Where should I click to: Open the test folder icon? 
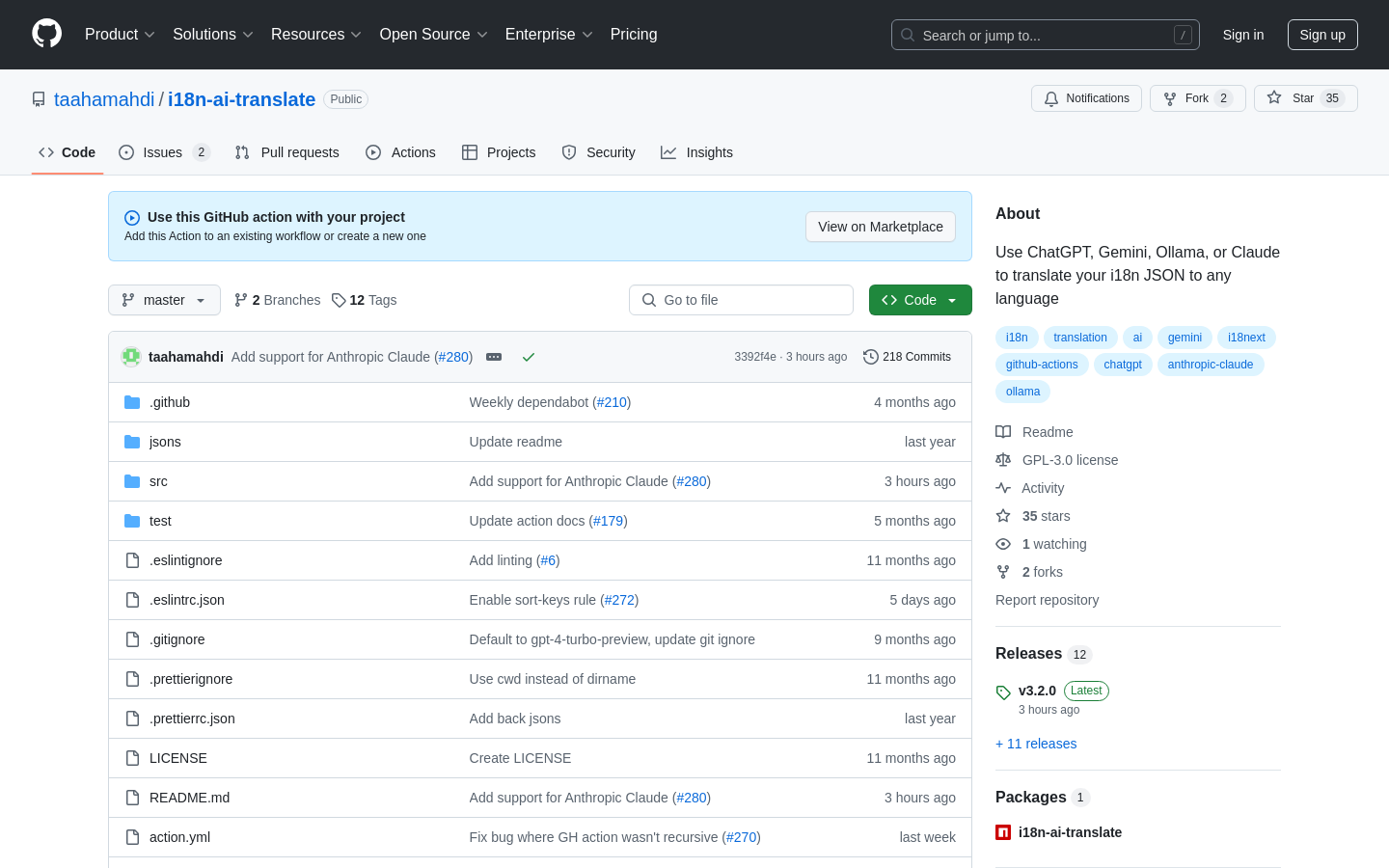[x=132, y=521]
